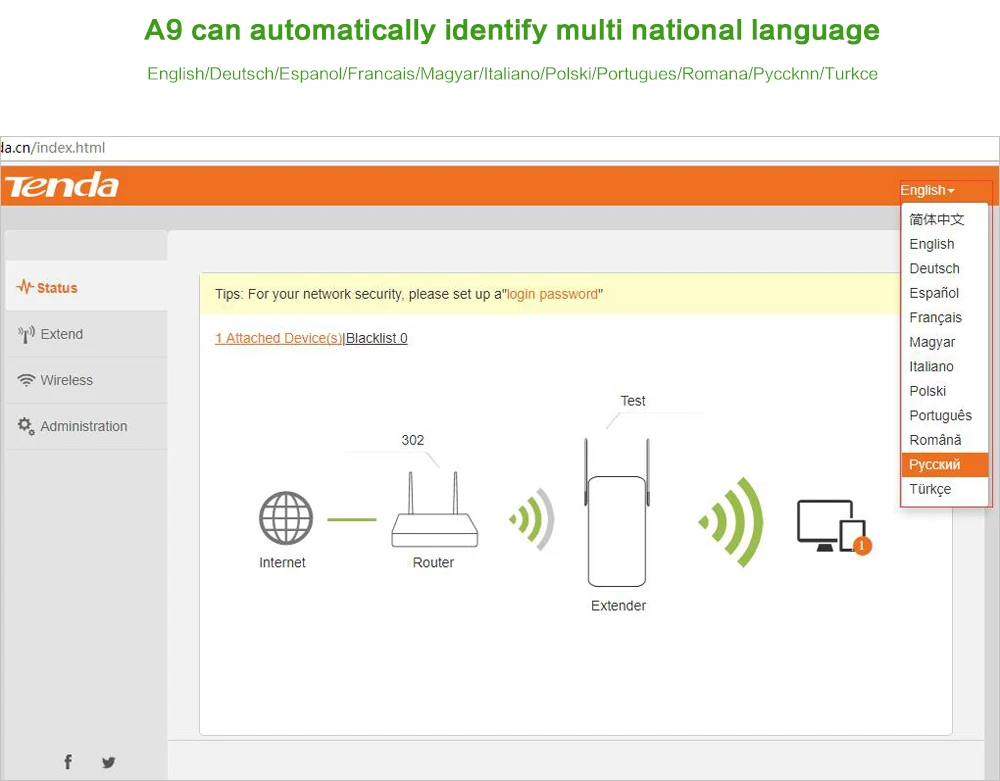
Task: Choose Français language option
Action: (x=945, y=318)
